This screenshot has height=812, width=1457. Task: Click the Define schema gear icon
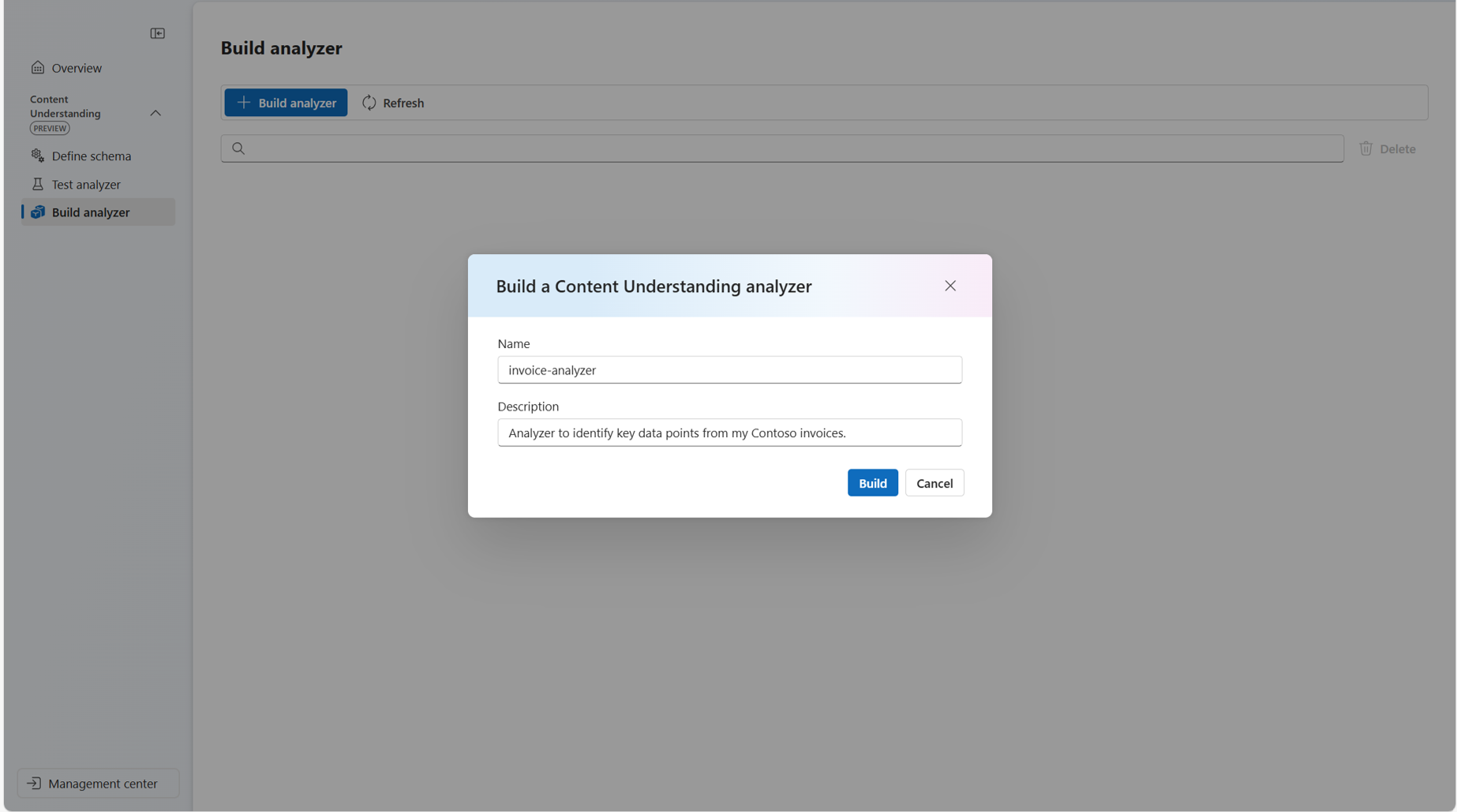[x=37, y=155]
